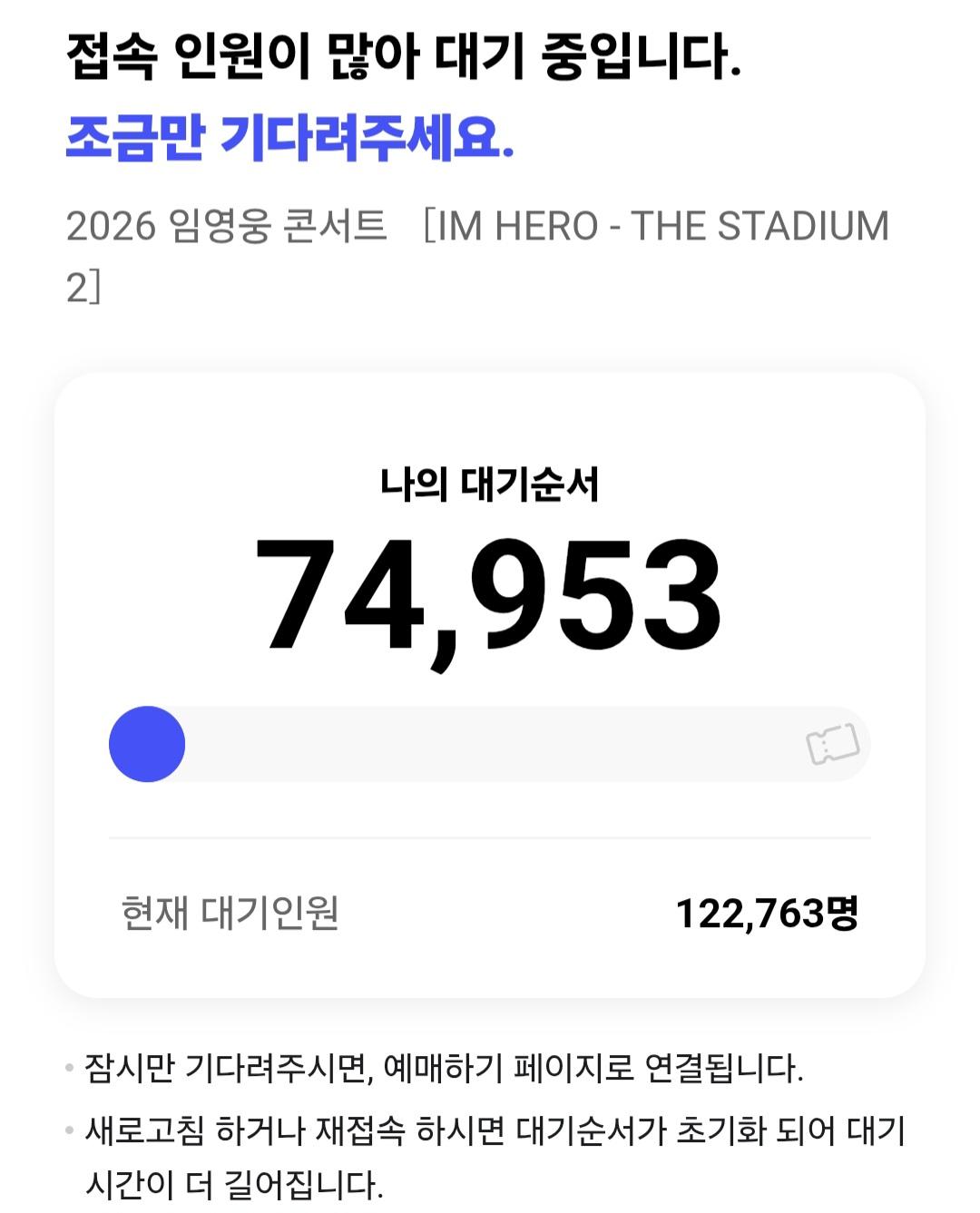Click the 새로고침 하거나 재접속 warning line
The width and height of the screenshot is (980, 1213).
click(495, 1130)
